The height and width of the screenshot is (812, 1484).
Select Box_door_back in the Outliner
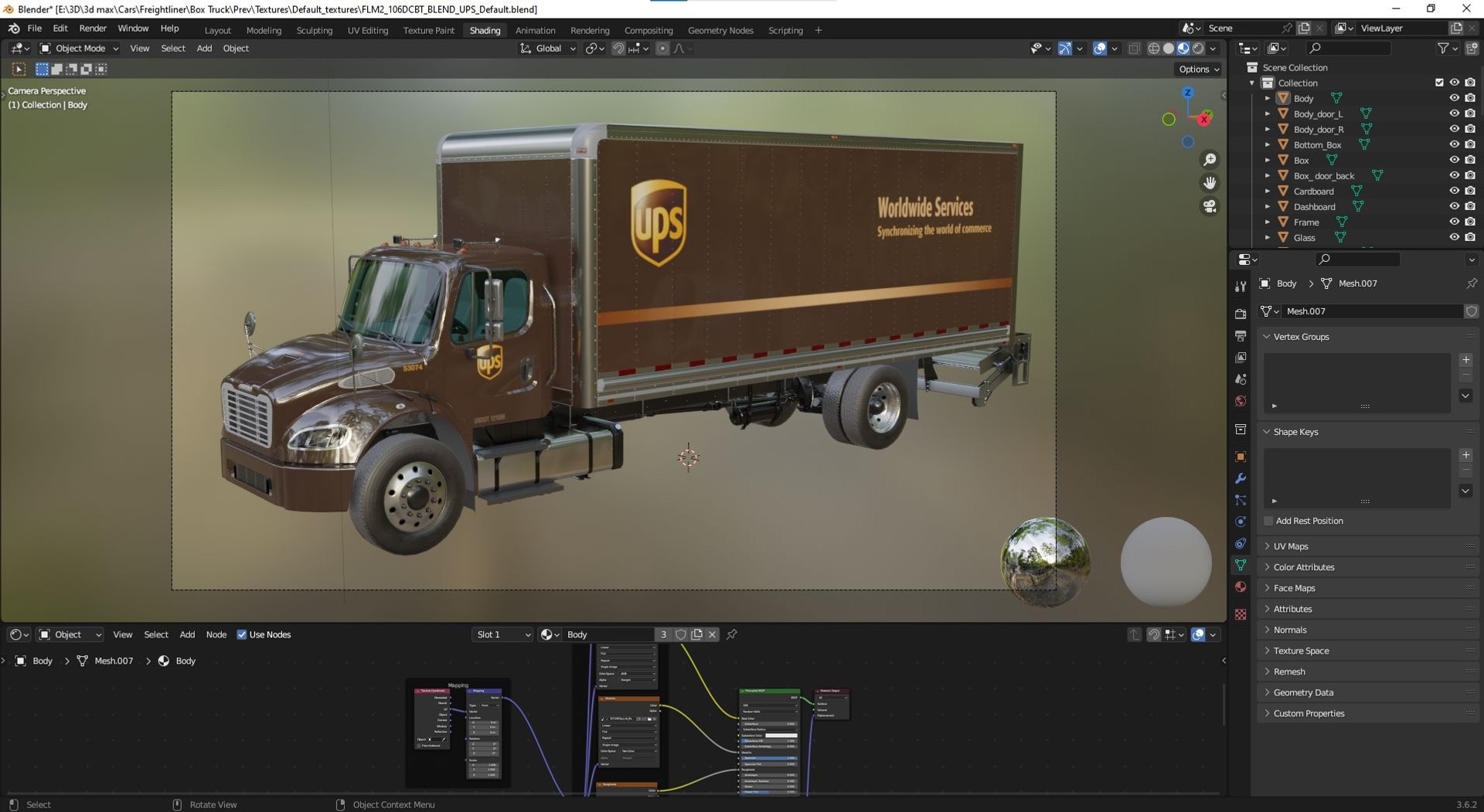tap(1323, 175)
